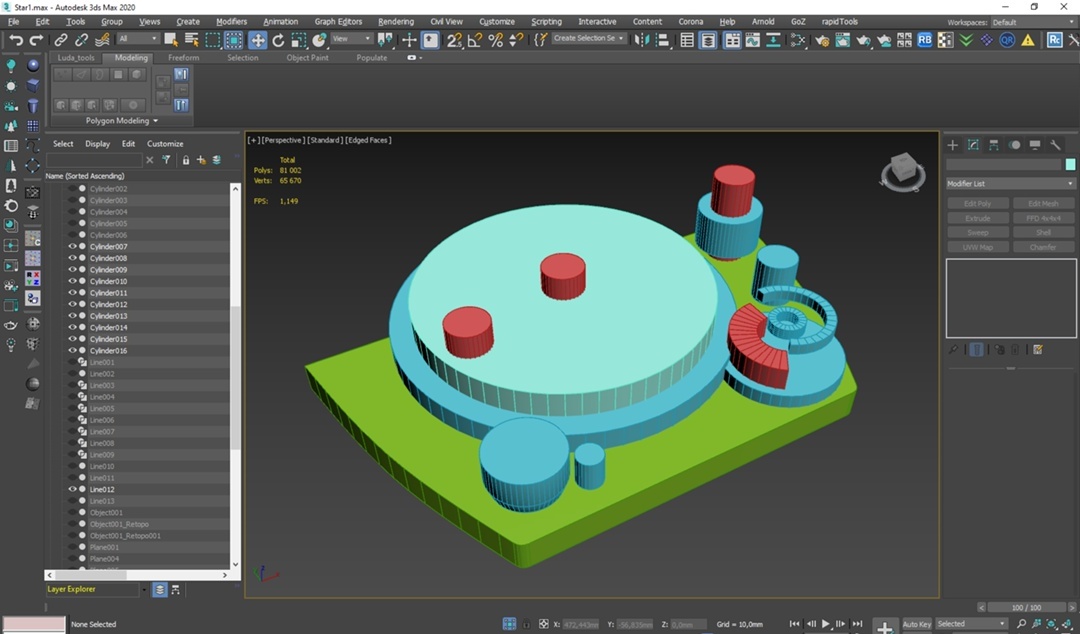
Task: Open the key filter 'Selected' dropdown
Action: click(971, 624)
